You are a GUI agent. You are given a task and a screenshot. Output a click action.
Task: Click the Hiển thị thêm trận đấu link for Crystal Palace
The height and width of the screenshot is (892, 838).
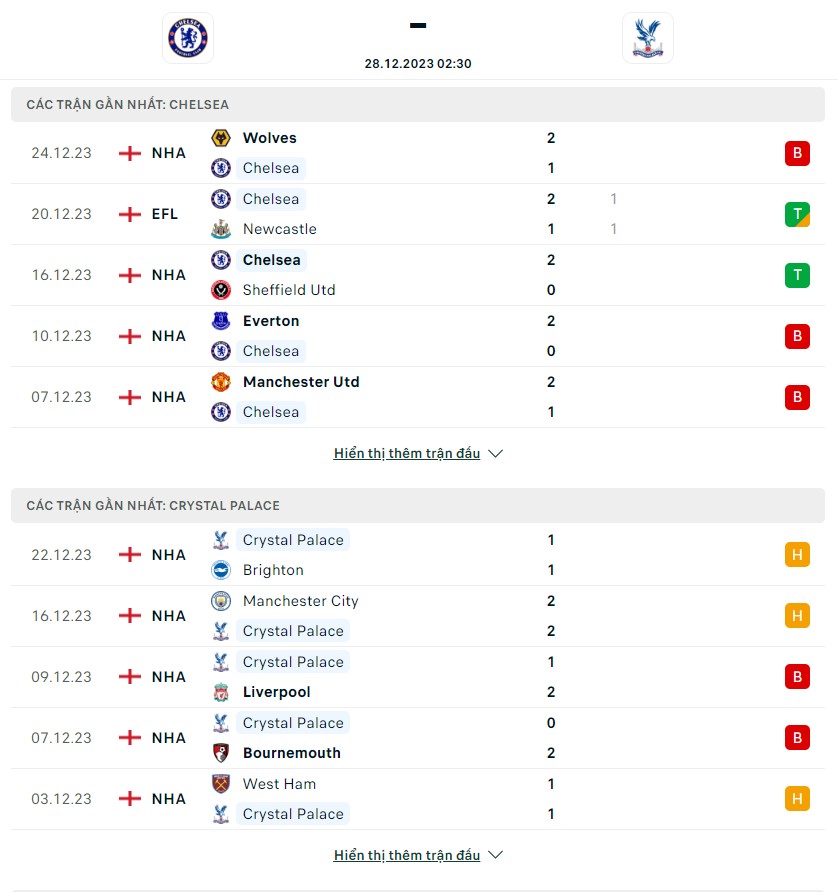(407, 854)
